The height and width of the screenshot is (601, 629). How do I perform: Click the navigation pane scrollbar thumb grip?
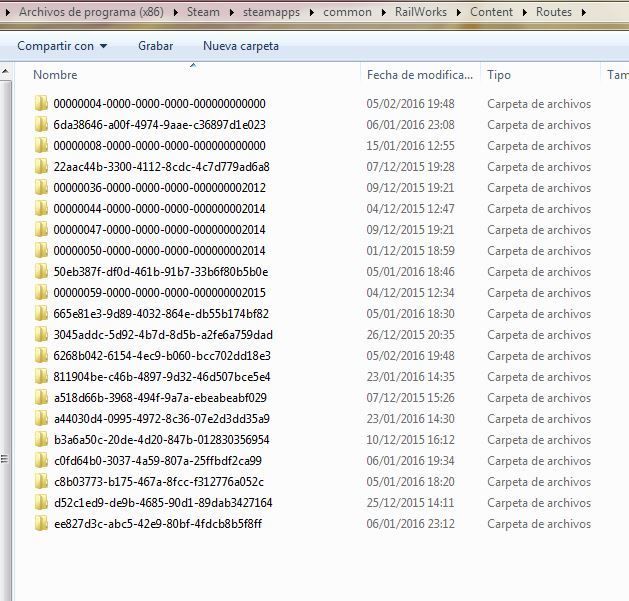[x=4, y=459]
